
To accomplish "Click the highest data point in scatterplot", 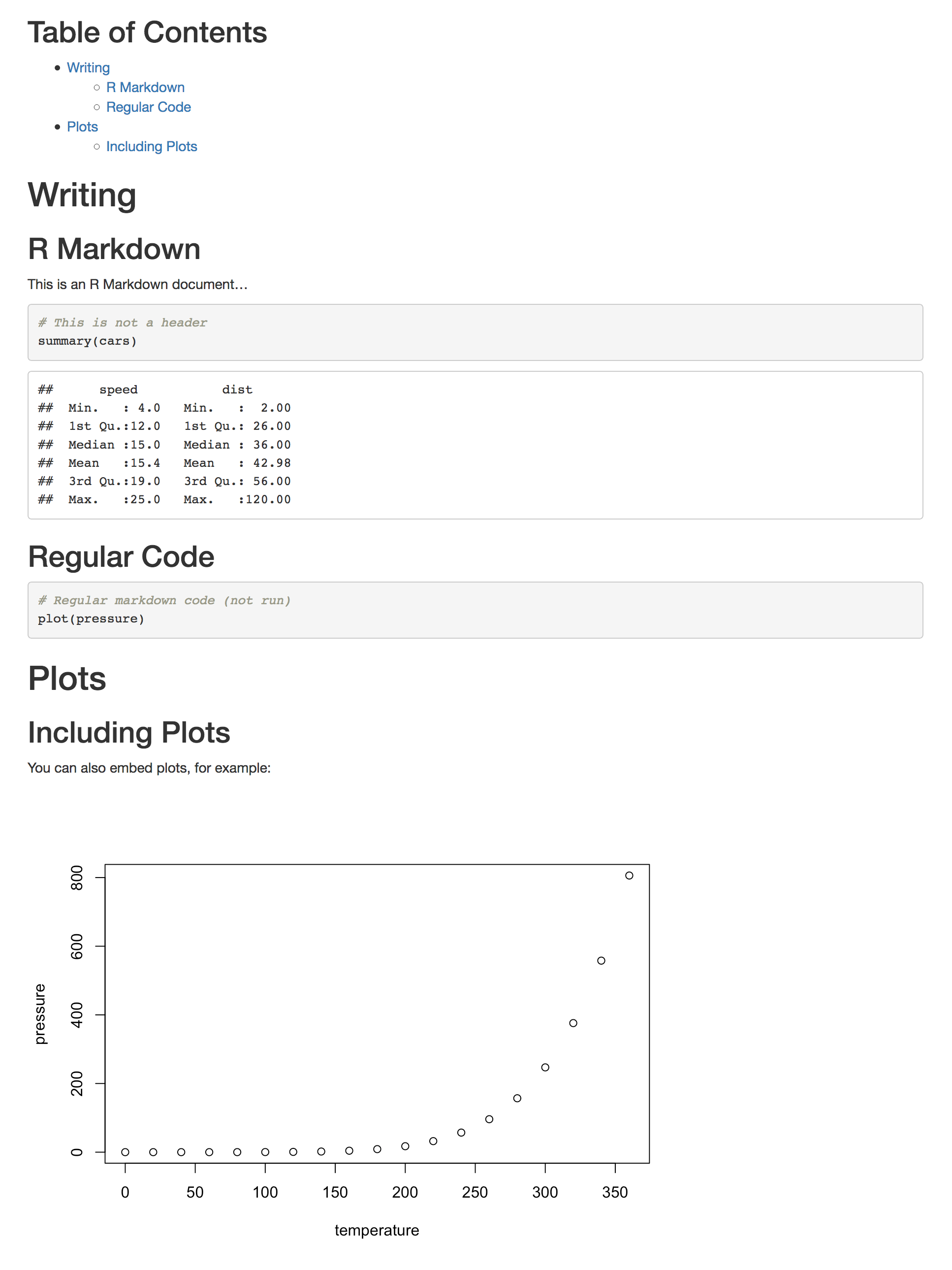I will (x=629, y=876).
